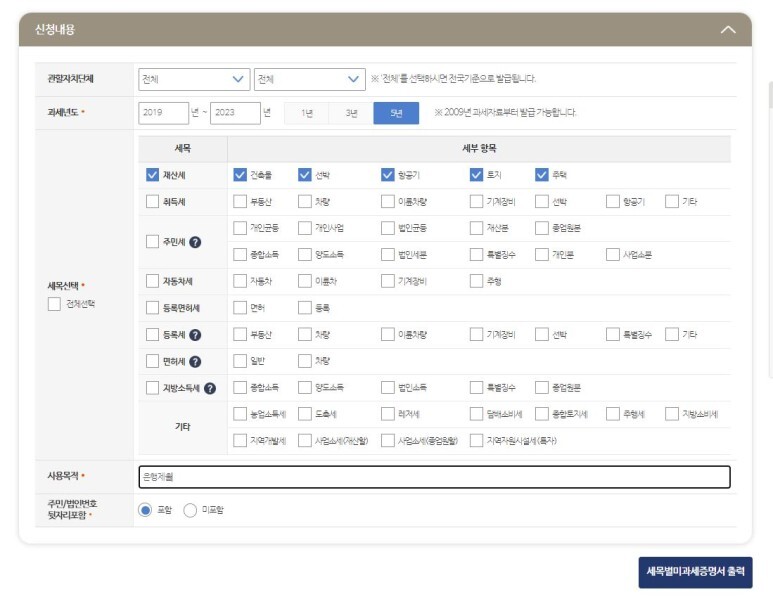Uncheck the 건축물 checkbox
This screenshot has height=599, width=773.
point(240,175)
